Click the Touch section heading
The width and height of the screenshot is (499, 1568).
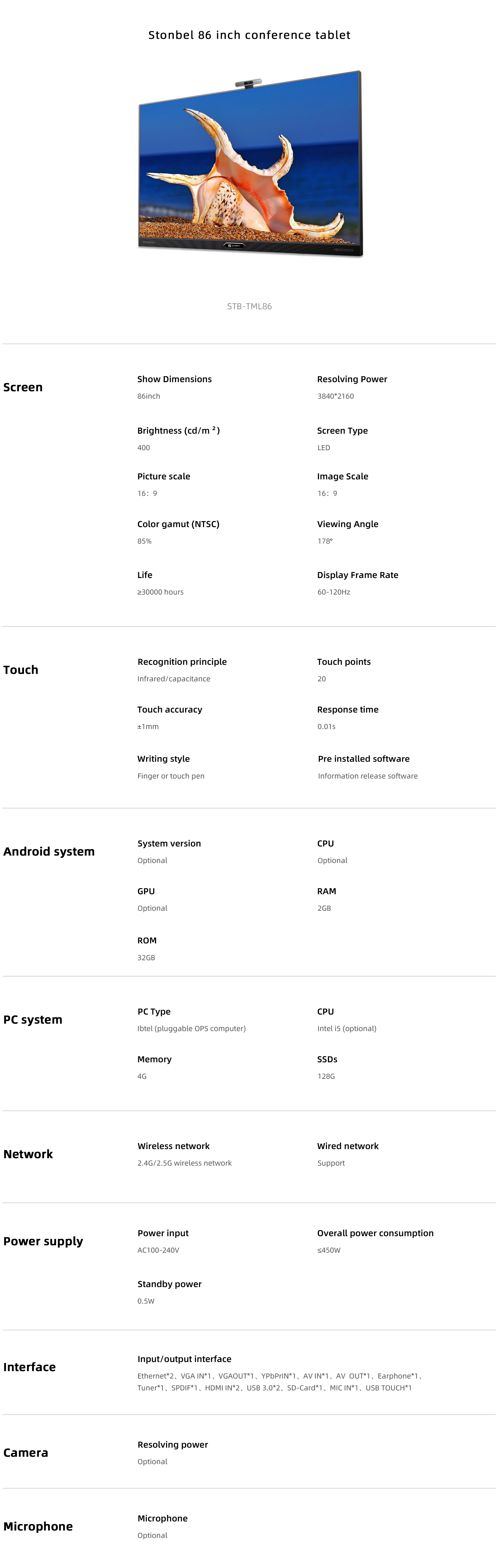21,669
